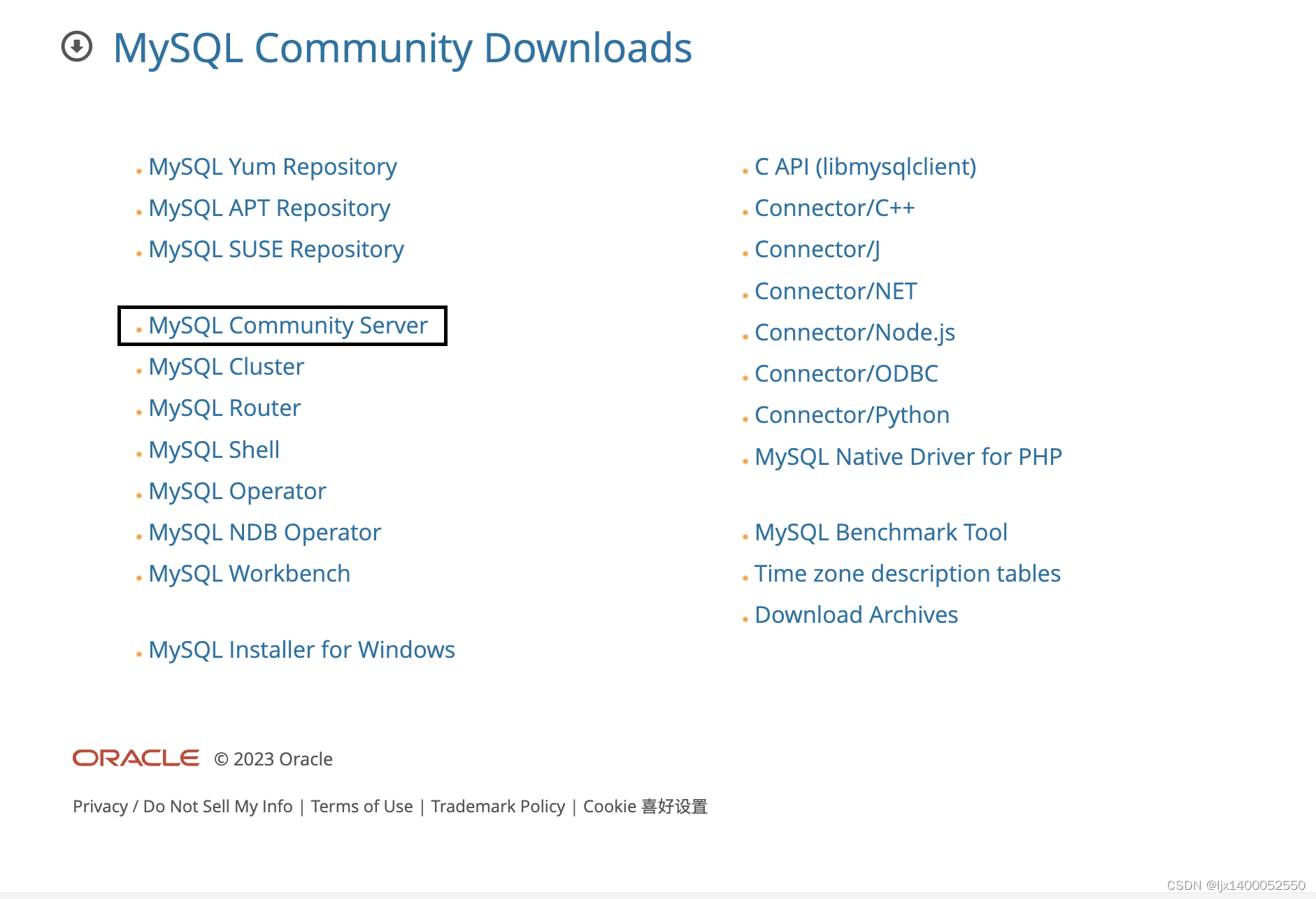Open the MySQL Community Downloads heading link
1316x899 pixels.
tap(402, 48)
